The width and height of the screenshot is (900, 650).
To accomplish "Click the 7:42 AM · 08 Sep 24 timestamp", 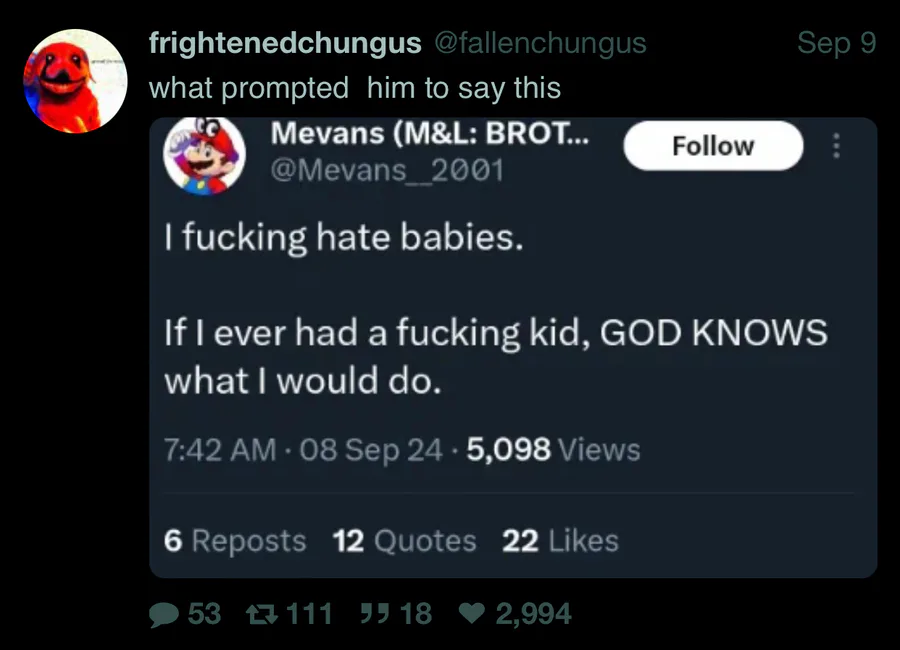I will (x=302, y=449).
